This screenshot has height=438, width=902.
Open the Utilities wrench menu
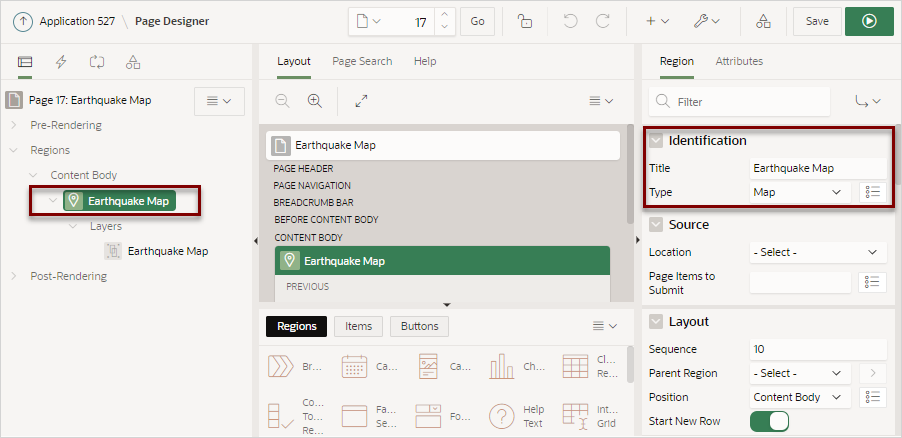pos(706,22)
